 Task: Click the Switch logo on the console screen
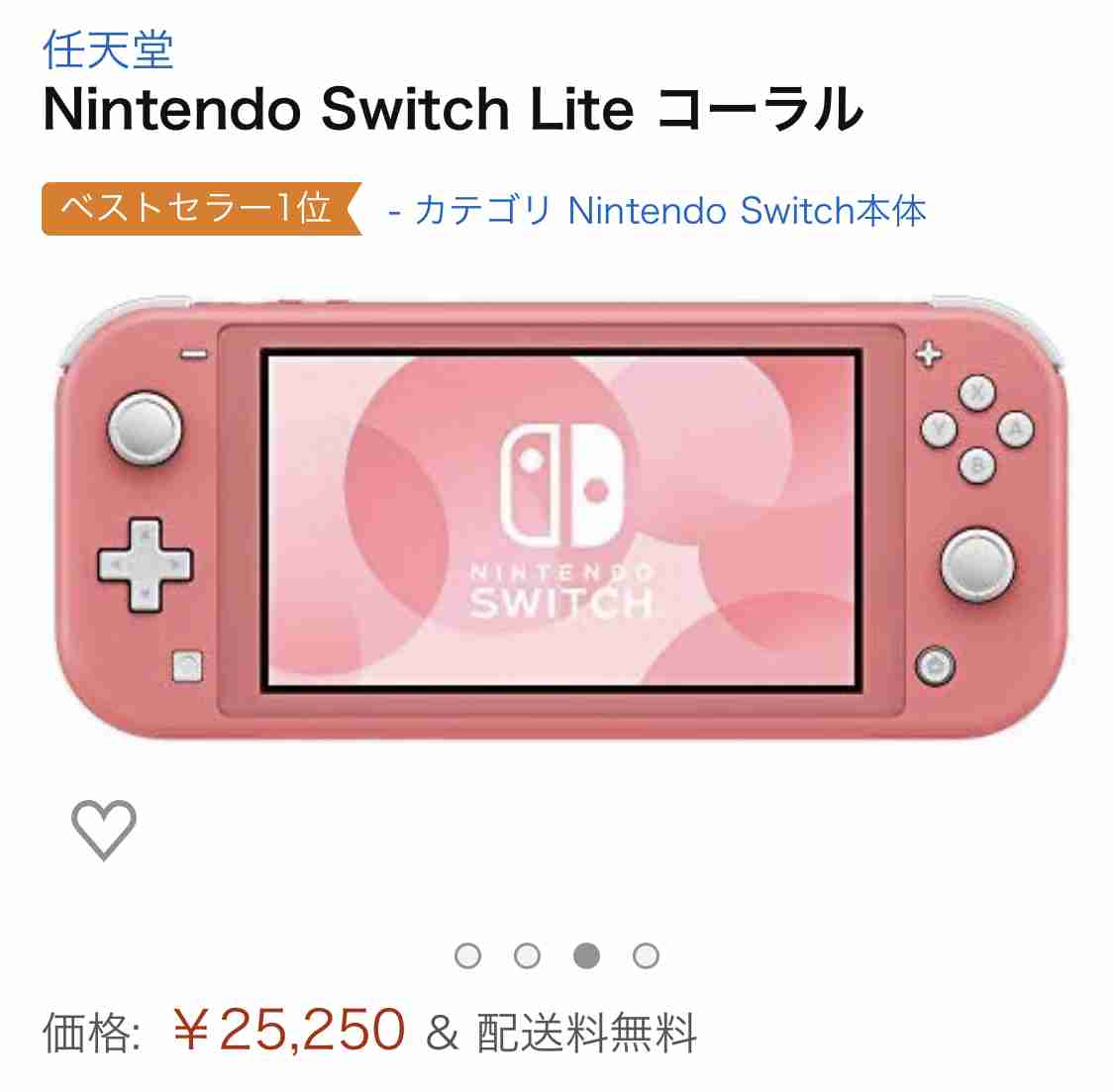[561, 486]
